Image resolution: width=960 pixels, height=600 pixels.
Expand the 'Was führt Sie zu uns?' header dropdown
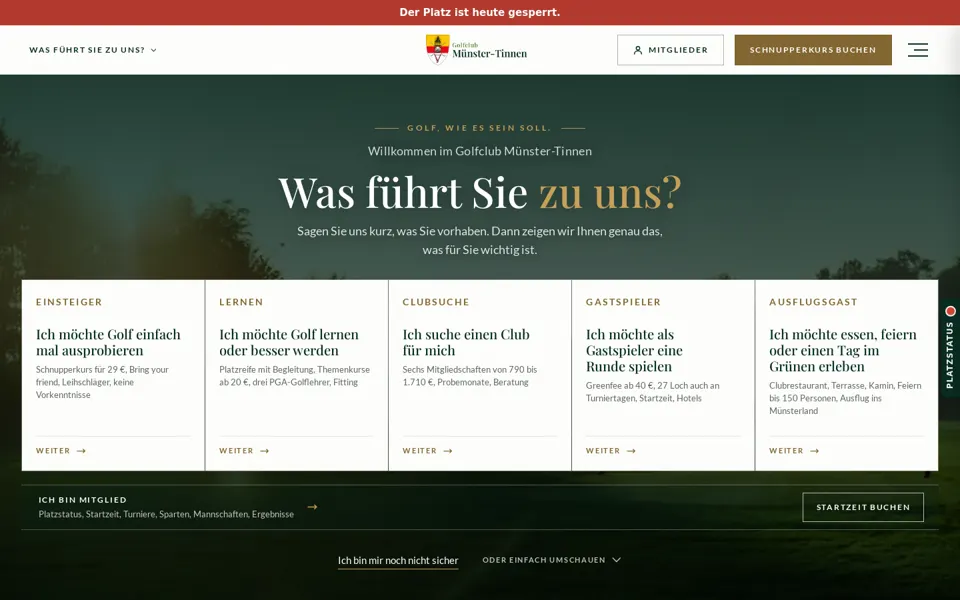point(93,50)
